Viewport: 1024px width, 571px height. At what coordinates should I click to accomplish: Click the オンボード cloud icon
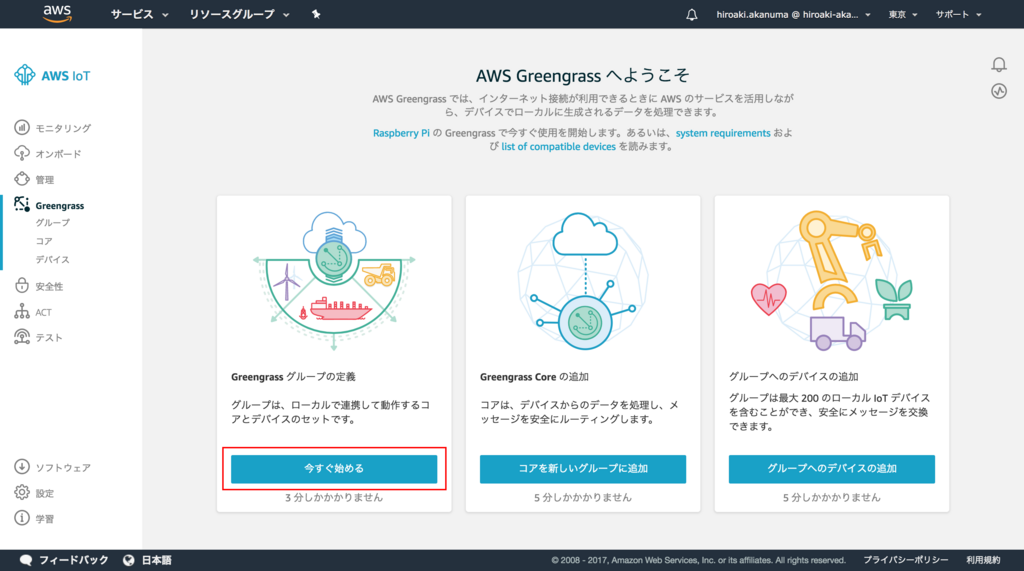pos(22,153)
